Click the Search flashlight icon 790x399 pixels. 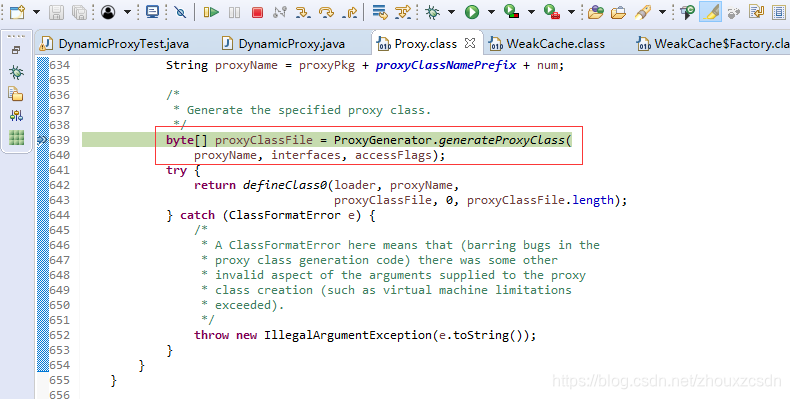click(642, 12)
